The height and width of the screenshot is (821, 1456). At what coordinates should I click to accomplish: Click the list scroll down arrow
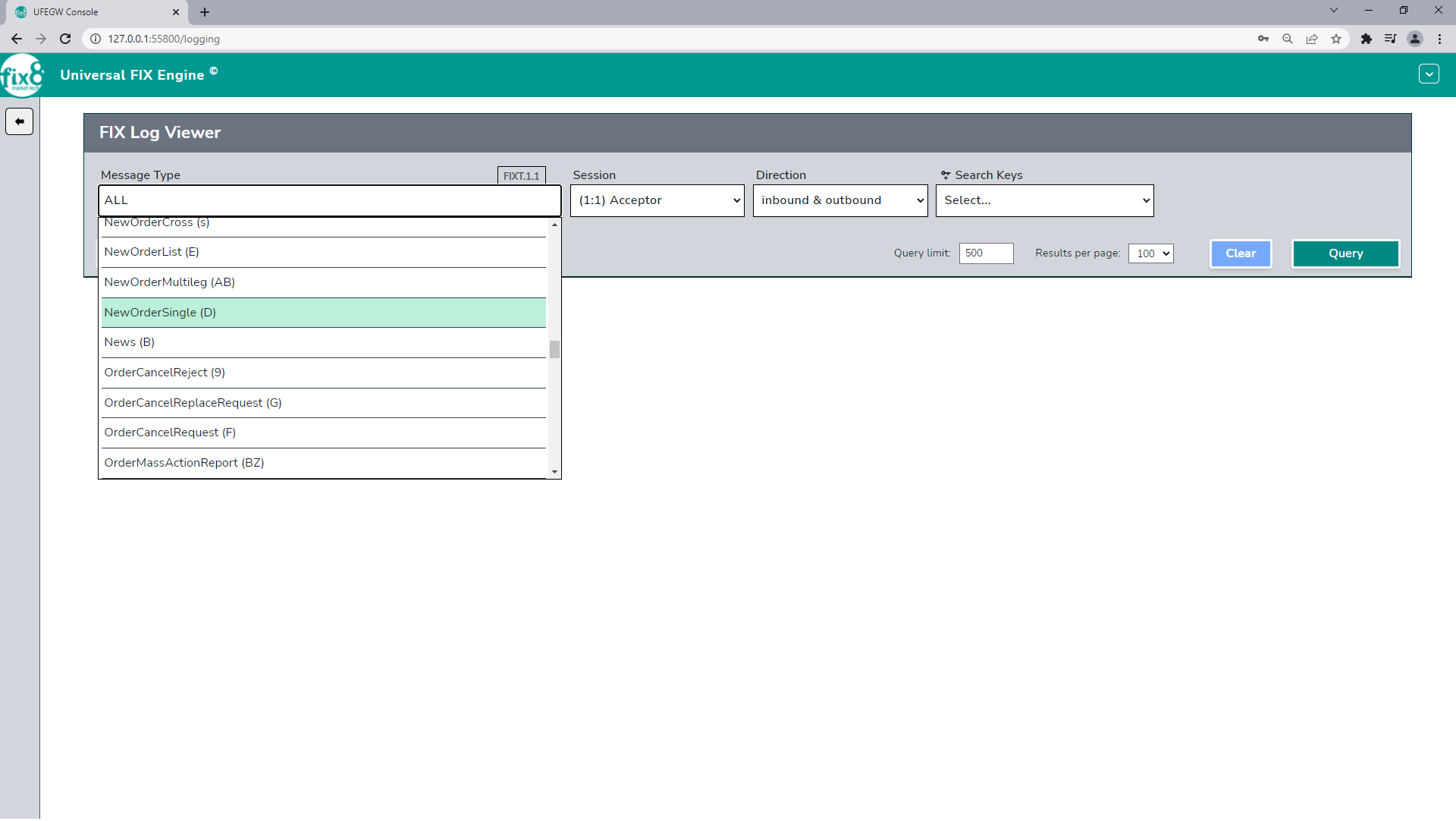(554, 472)
